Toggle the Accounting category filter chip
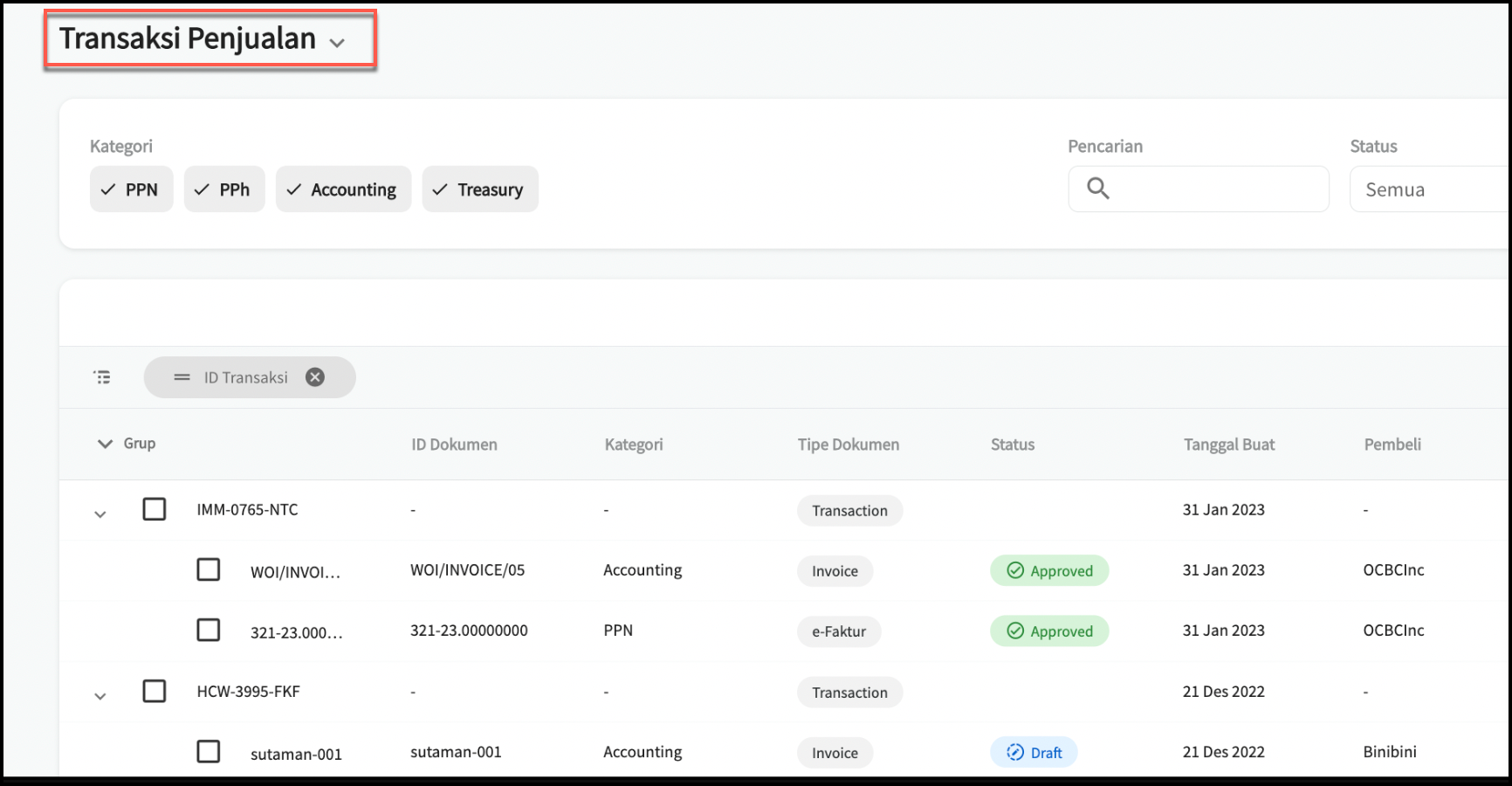 point(343,190)
